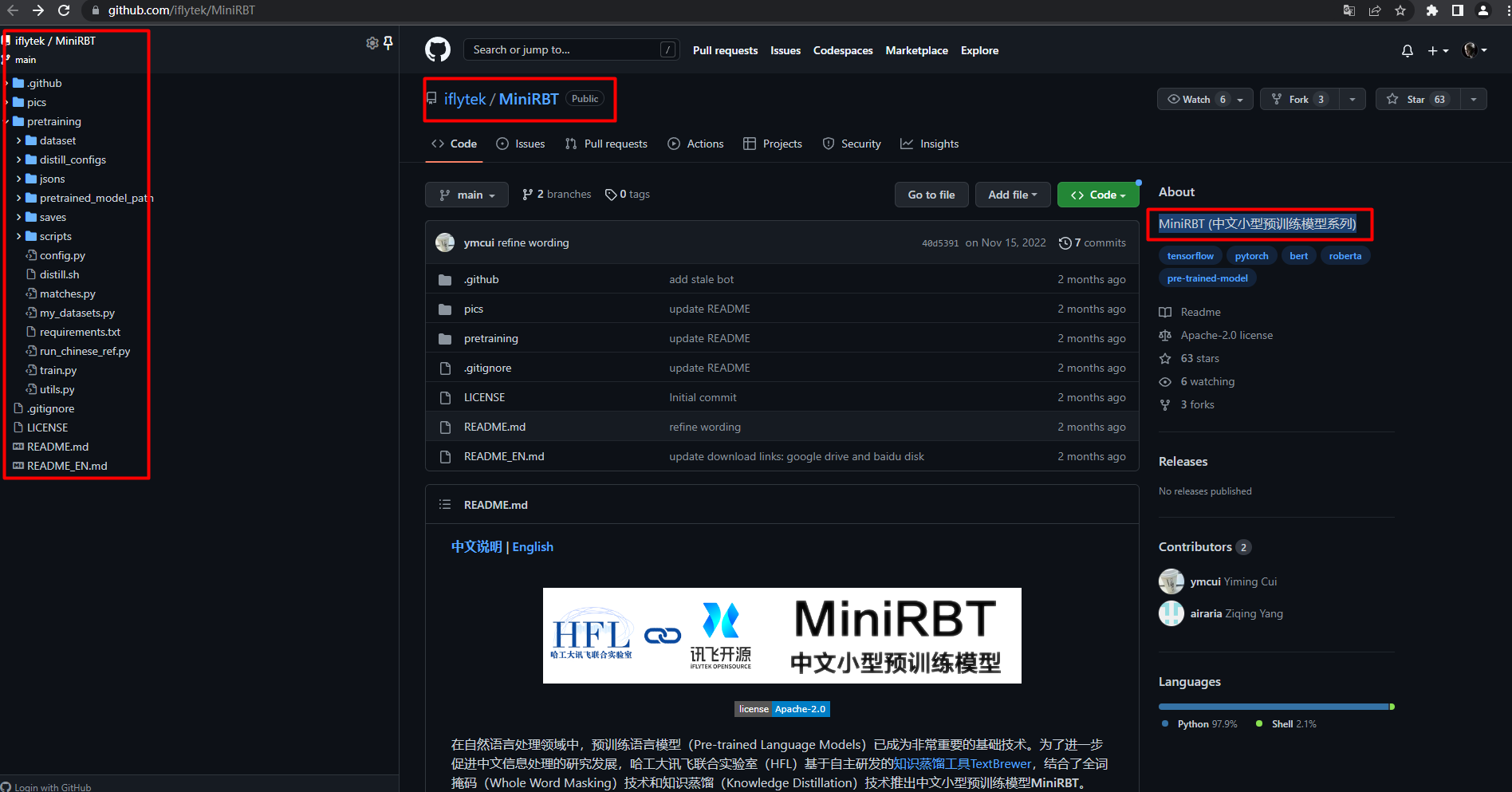The image size is (1512, 792).
Task: Click the roberta topic tag
Action: [x=1345, y=256]
